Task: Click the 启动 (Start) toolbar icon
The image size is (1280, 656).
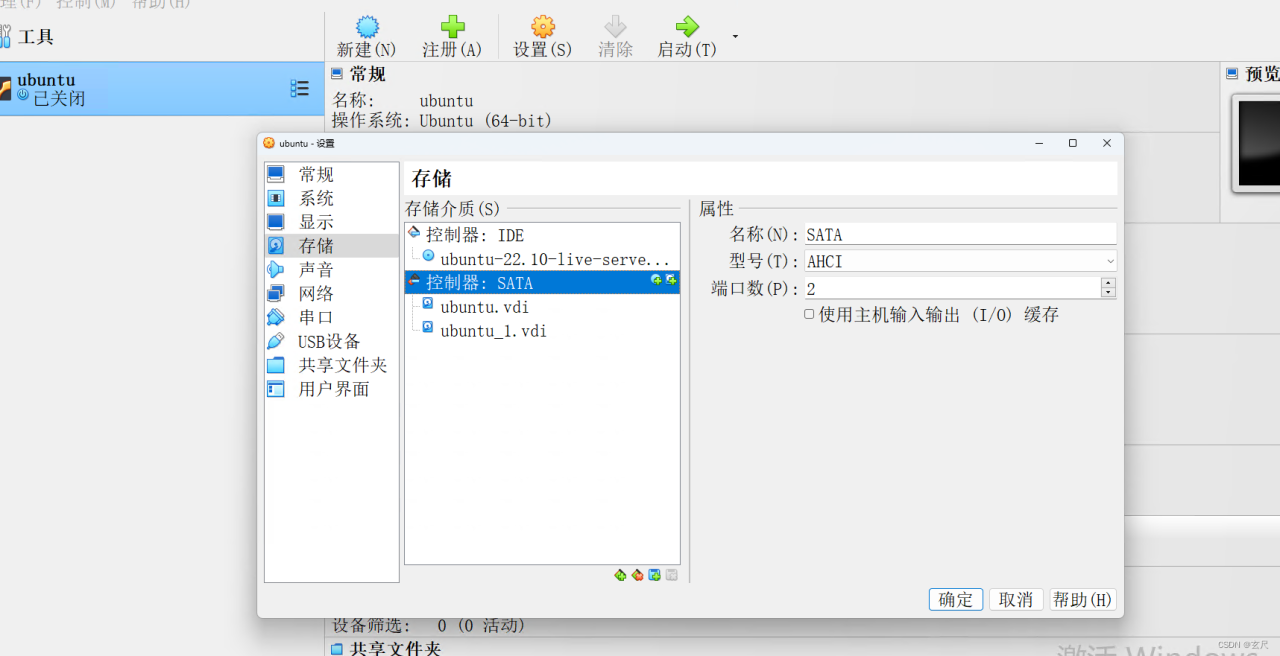Action: [x=685, y=33]
